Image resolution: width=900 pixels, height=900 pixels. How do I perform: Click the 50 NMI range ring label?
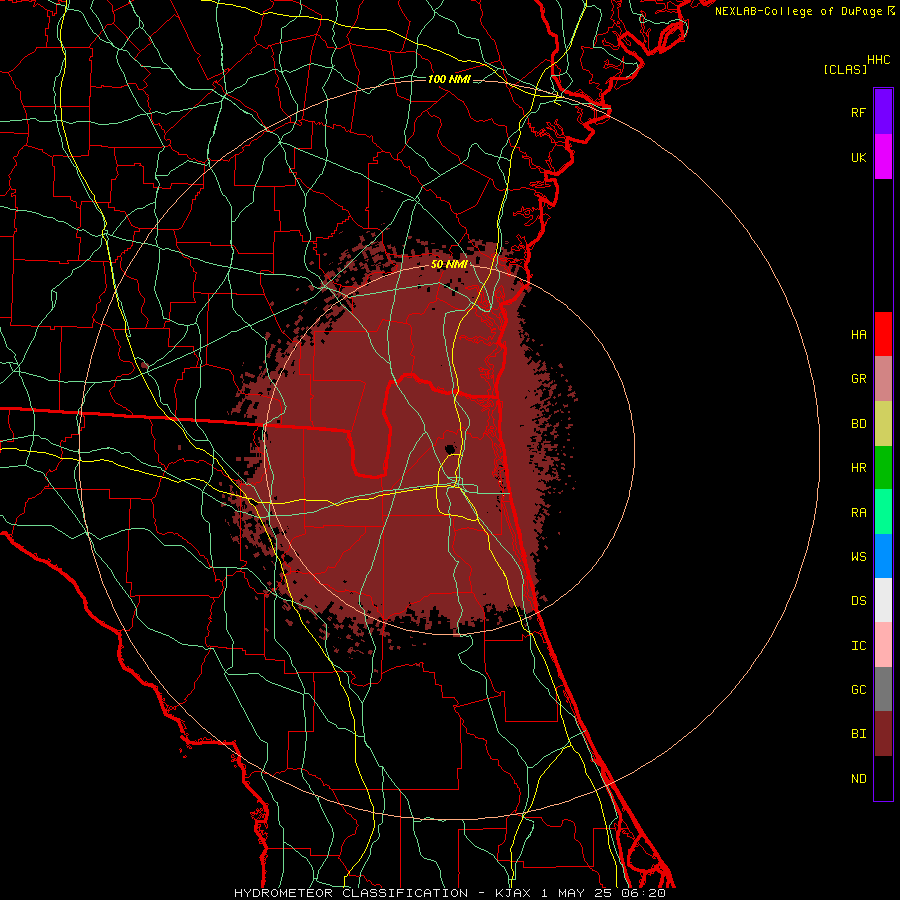pyautogui.click(x=449, y=264)
